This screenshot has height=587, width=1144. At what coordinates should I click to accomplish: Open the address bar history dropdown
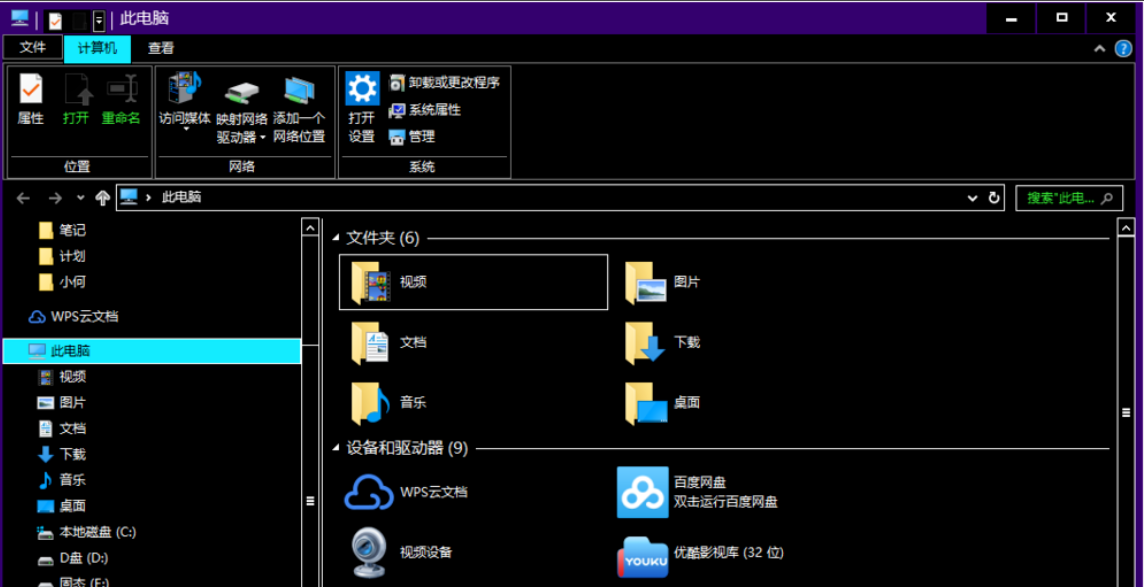click(x=972, y=197)
